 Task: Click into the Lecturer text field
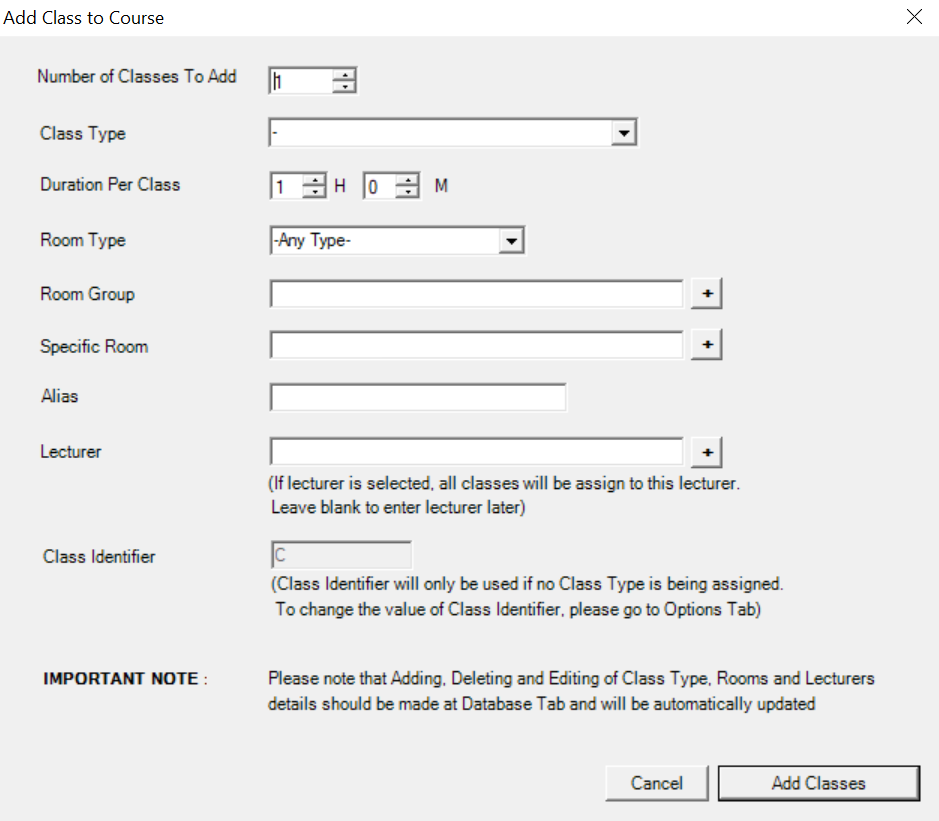point(476,452)
